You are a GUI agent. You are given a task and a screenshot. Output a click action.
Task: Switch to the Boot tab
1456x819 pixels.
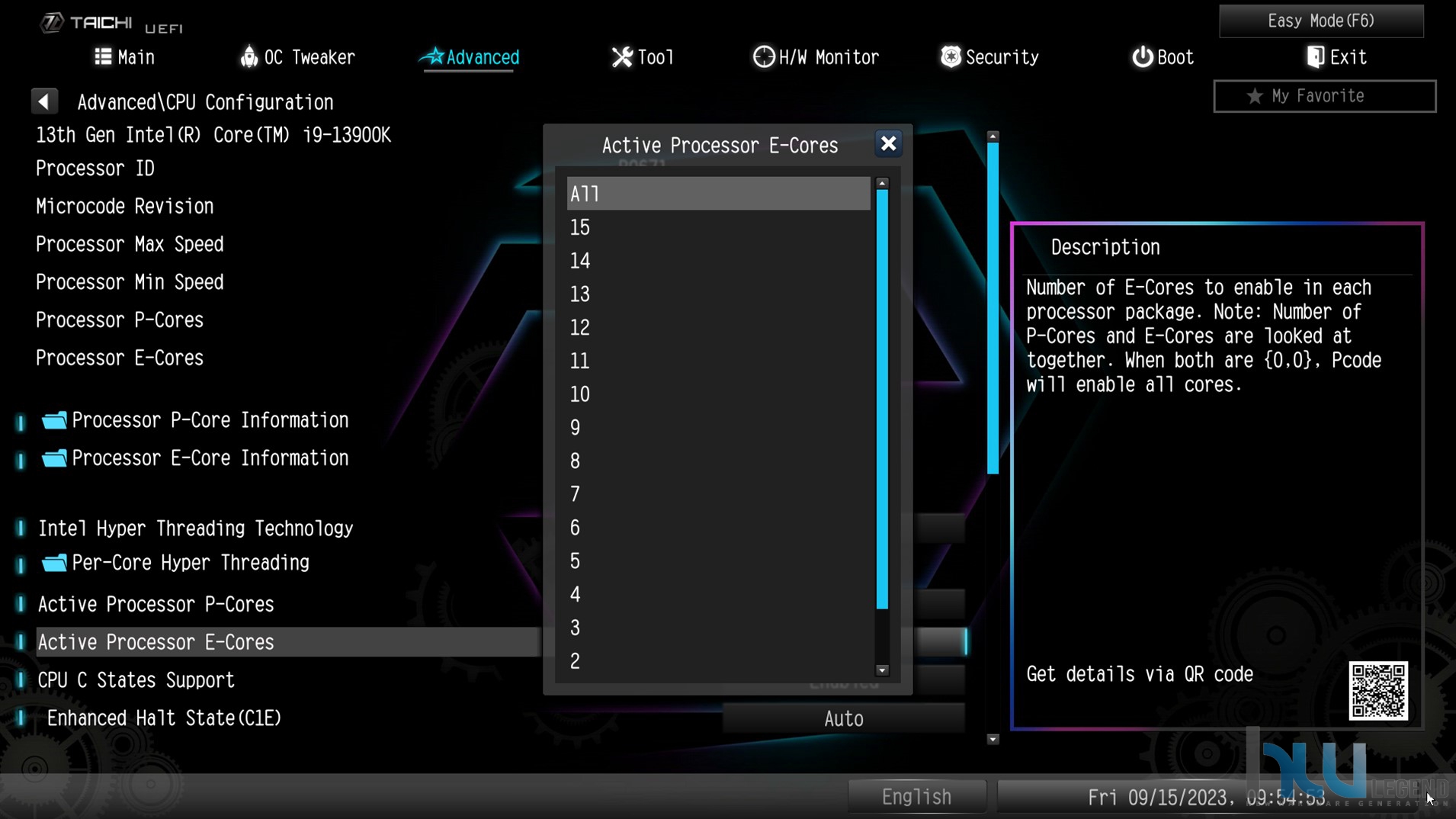click(x=1163, y=57)
